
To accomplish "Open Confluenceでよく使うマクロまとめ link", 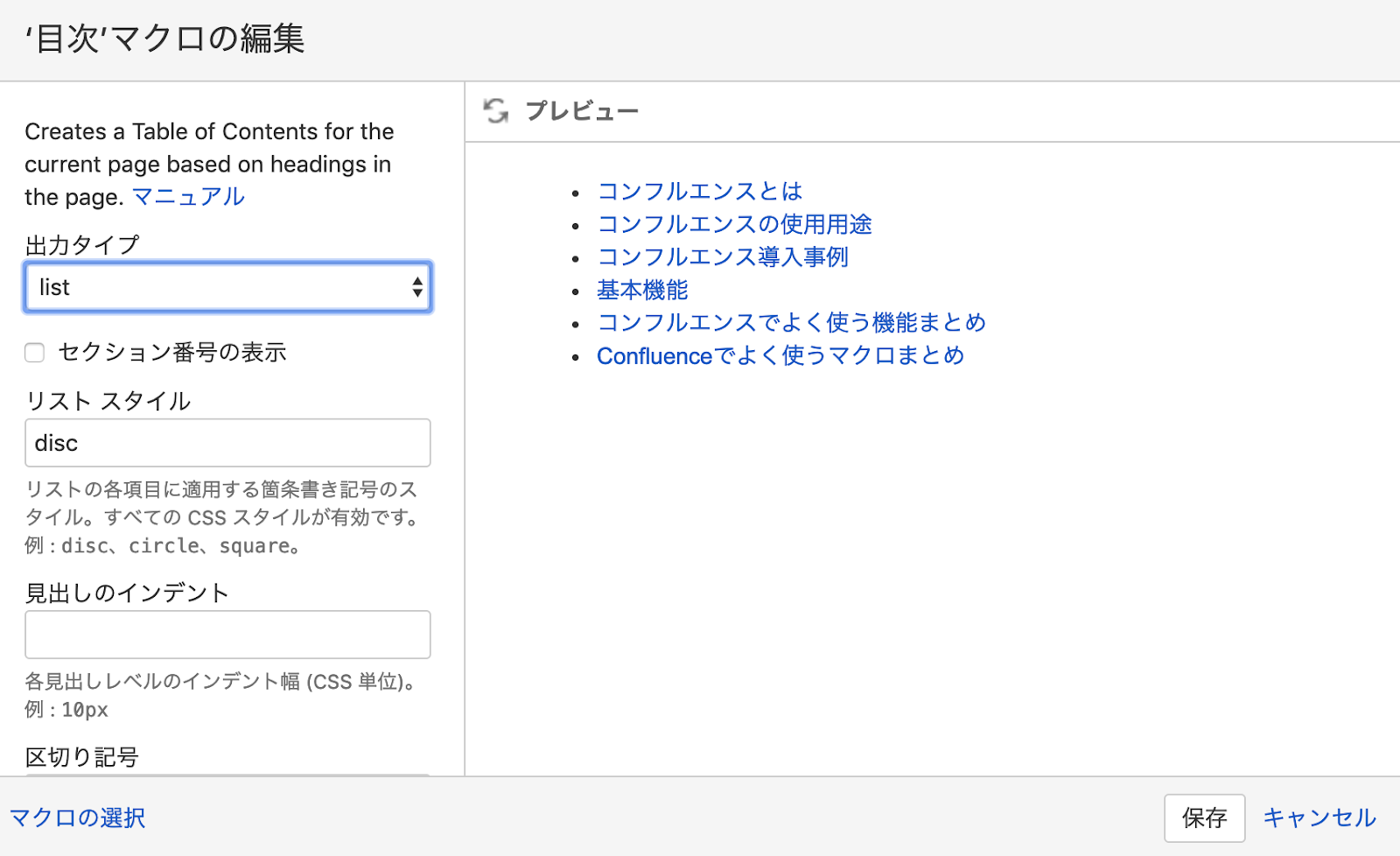I will coord(780,355).
